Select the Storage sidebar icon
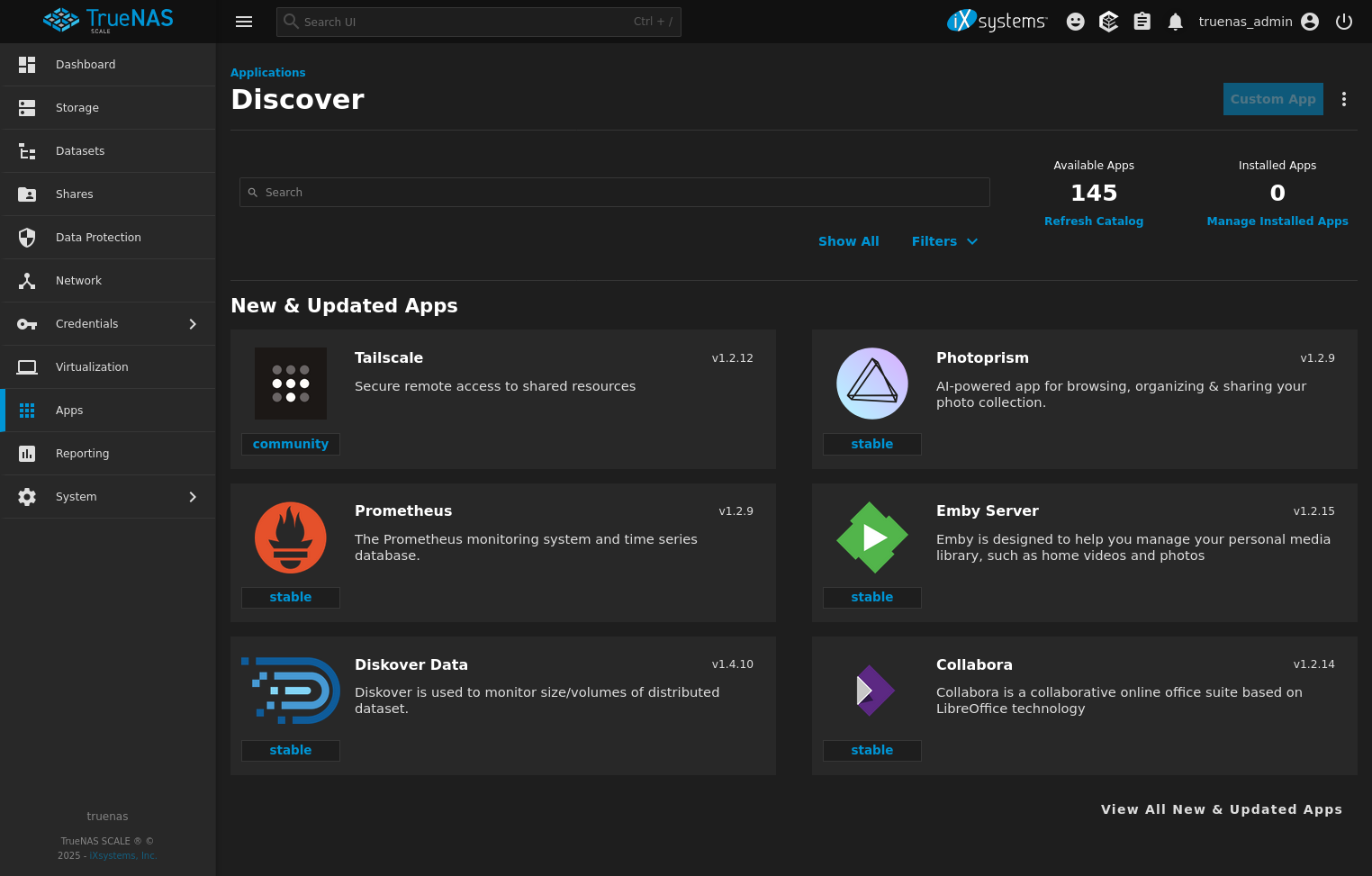The height and width of the screenshot is (876, 1372). (26, 107)
